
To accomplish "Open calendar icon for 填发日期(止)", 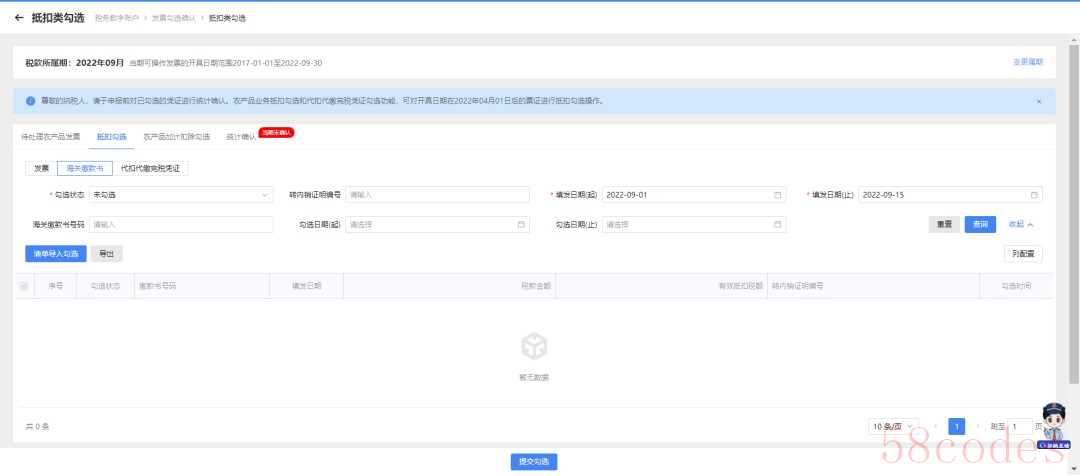I will (1034, 194).
